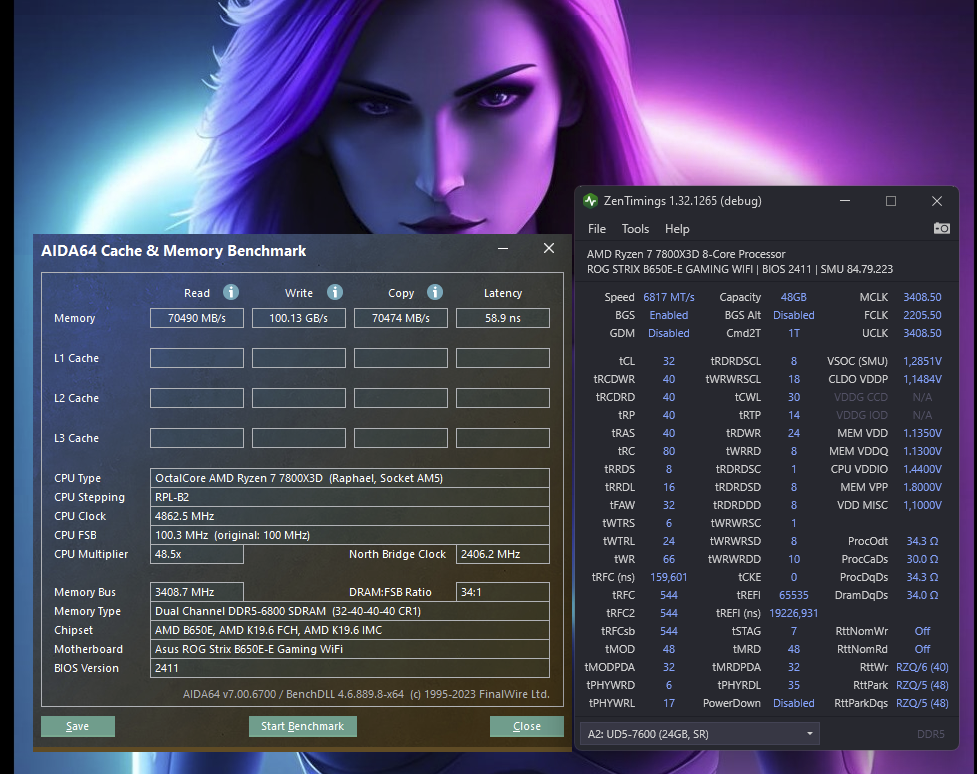Click the PowerDown Disabled value

(x=794, y=703)
